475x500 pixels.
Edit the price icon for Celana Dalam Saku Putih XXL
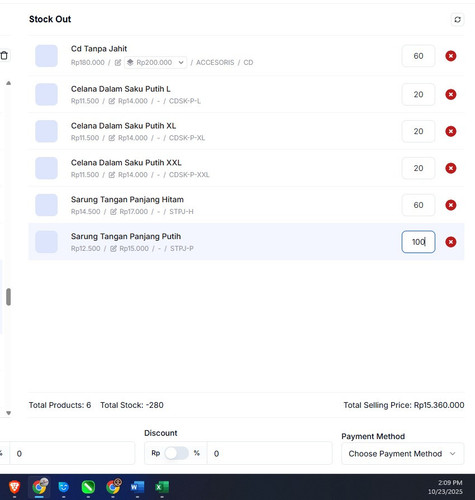pyautogui.click(x=112, y=175)
